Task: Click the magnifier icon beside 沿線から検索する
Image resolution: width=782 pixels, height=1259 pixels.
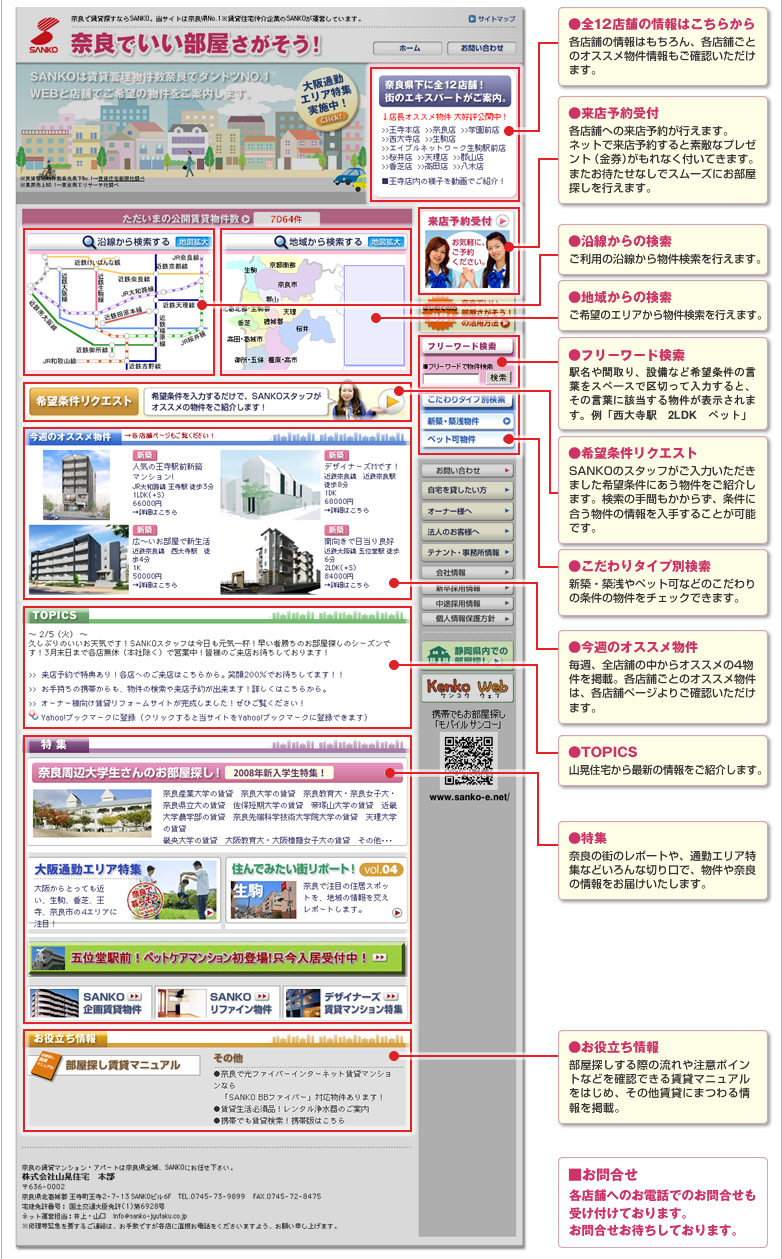Action: [x=88, y=242]
